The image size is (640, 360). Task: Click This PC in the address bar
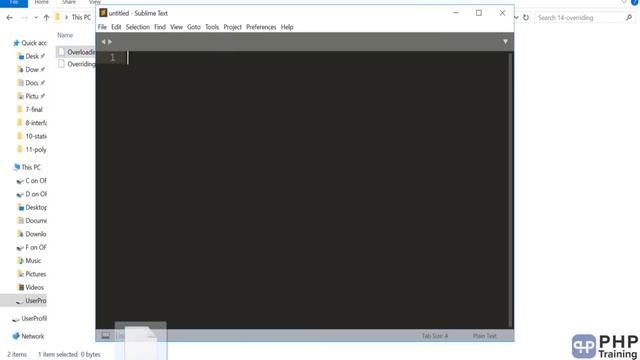[x=81, y=17]
